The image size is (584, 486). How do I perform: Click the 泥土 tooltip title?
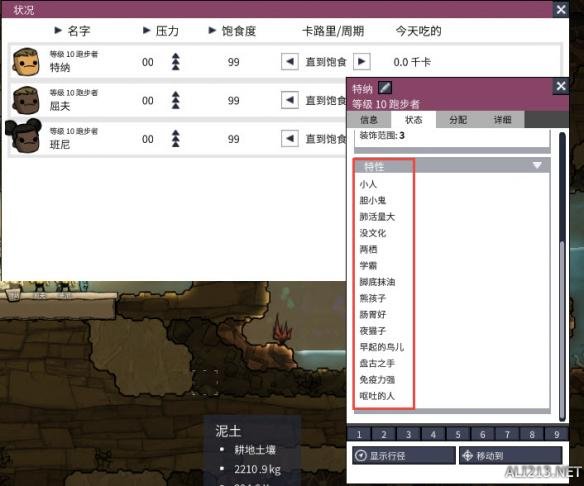(x=228, y=431)
